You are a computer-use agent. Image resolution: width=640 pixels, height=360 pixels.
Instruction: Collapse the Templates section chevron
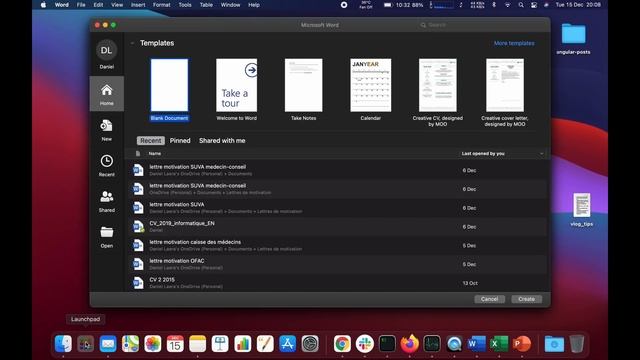click(x=132, y=43)
